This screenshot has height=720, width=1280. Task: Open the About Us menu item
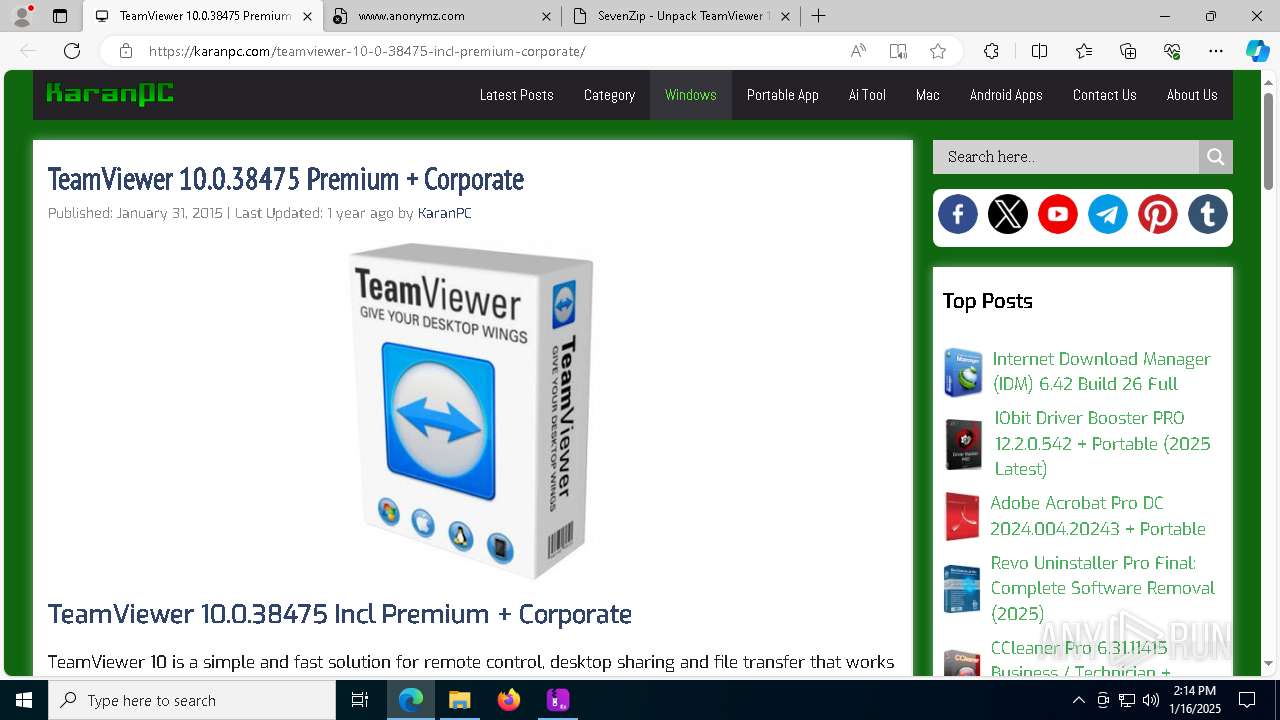coord(1192,95)
